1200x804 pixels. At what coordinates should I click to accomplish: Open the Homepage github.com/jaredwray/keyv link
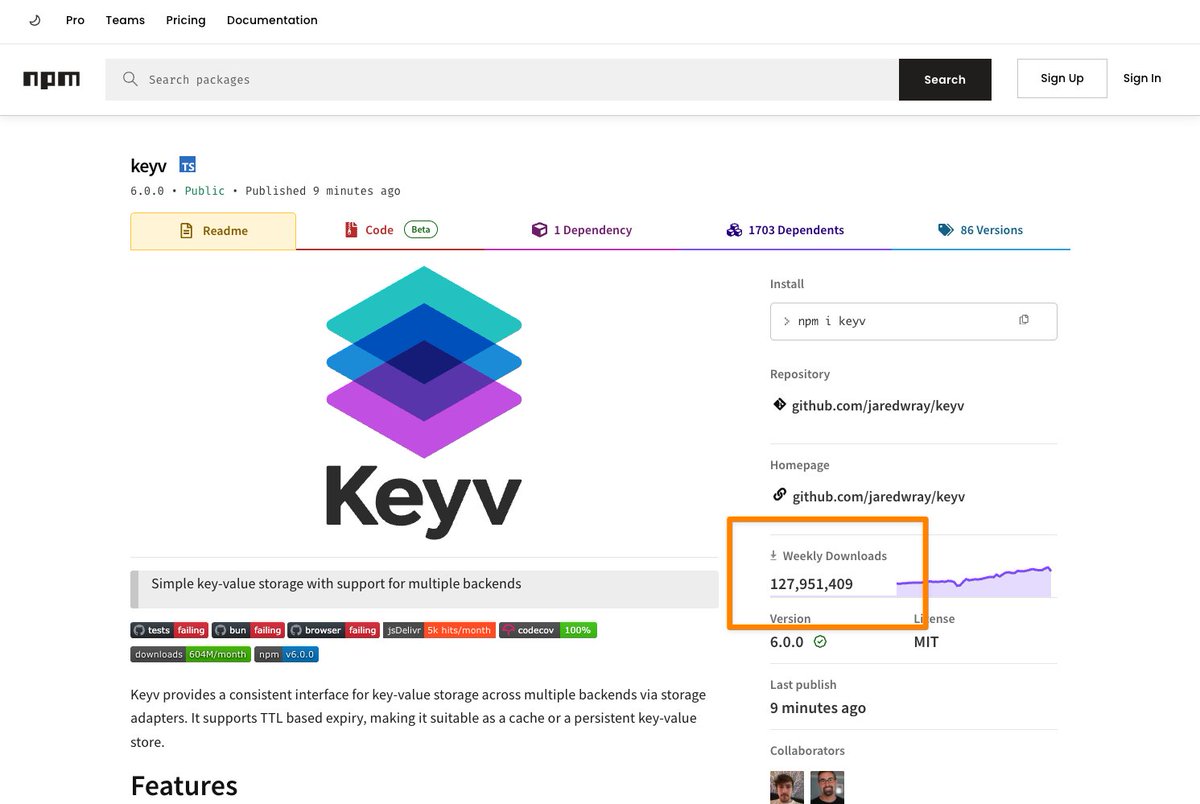click(878, 497)
